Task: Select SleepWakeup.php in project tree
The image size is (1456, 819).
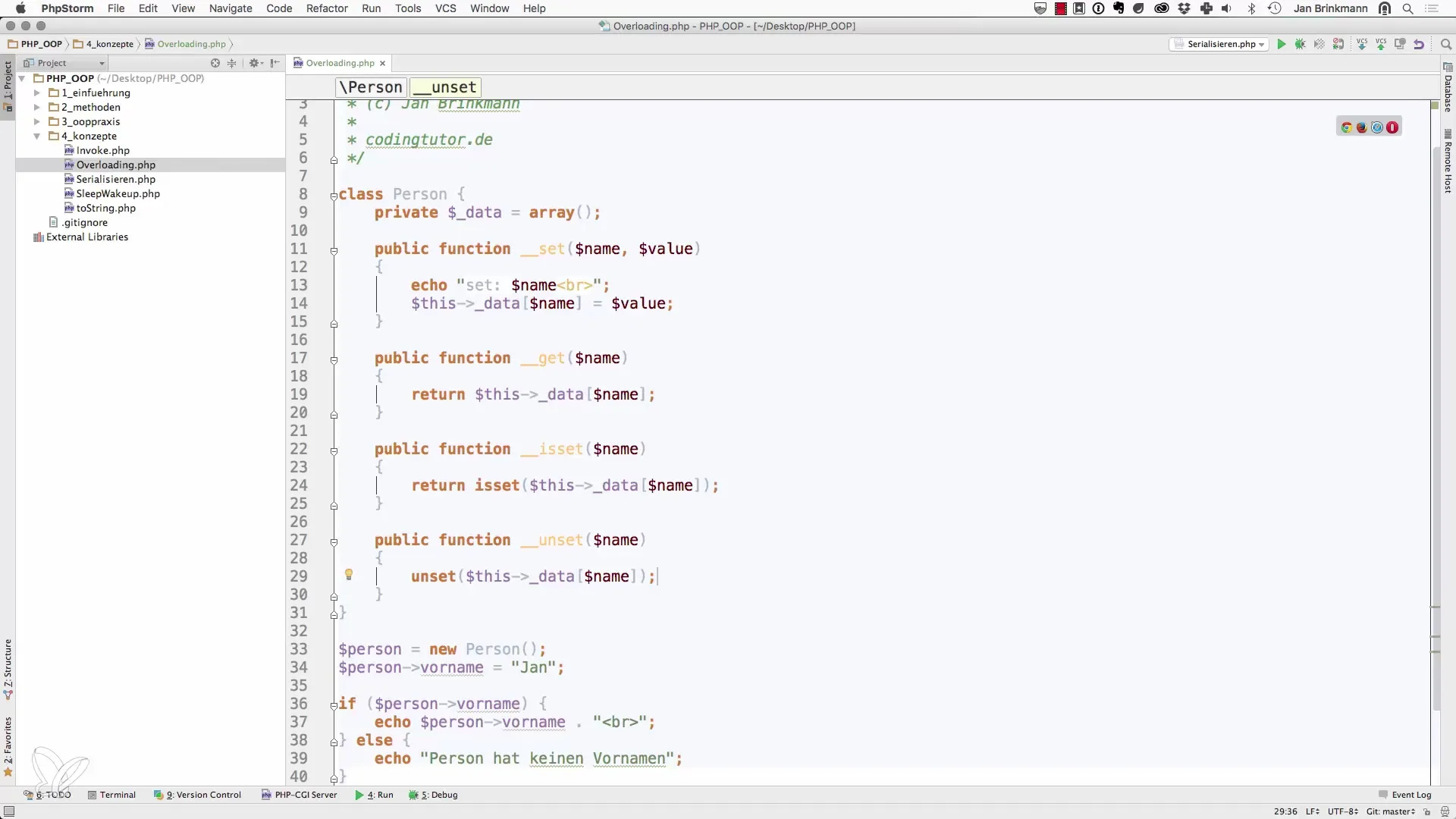Action: pyautogui.click(x=118, y=193)
